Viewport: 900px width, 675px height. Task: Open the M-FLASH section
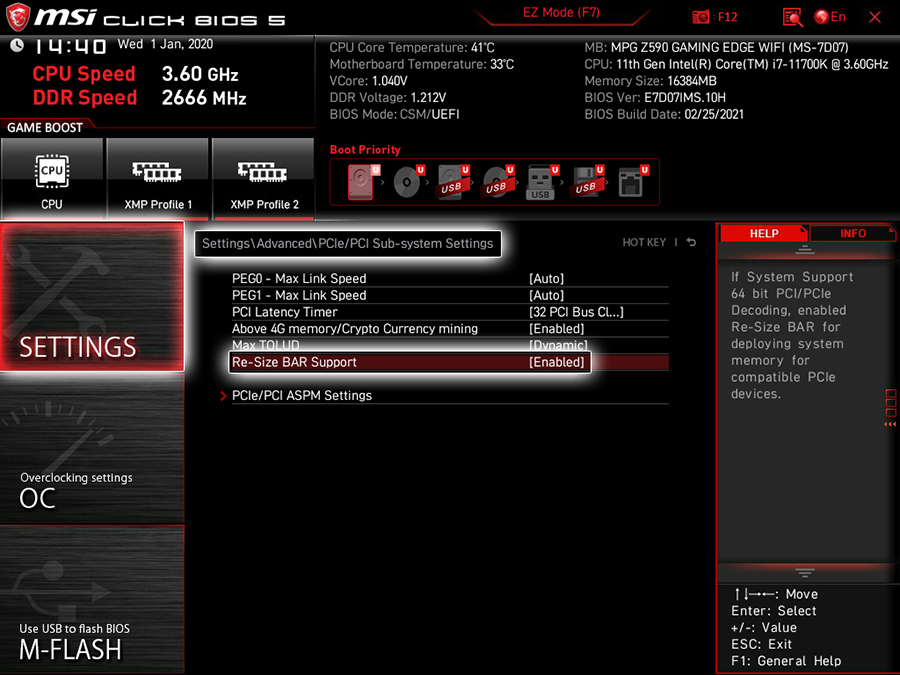(x=92, y=599)
